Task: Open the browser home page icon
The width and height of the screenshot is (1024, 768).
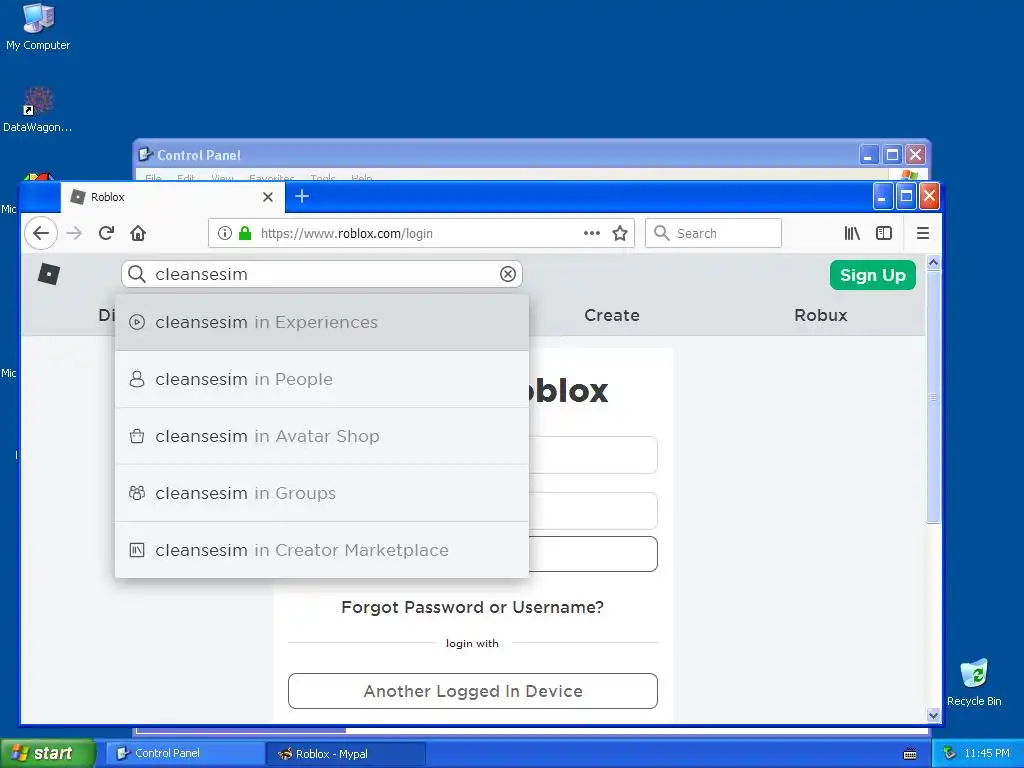Action: tap(138, 233)
